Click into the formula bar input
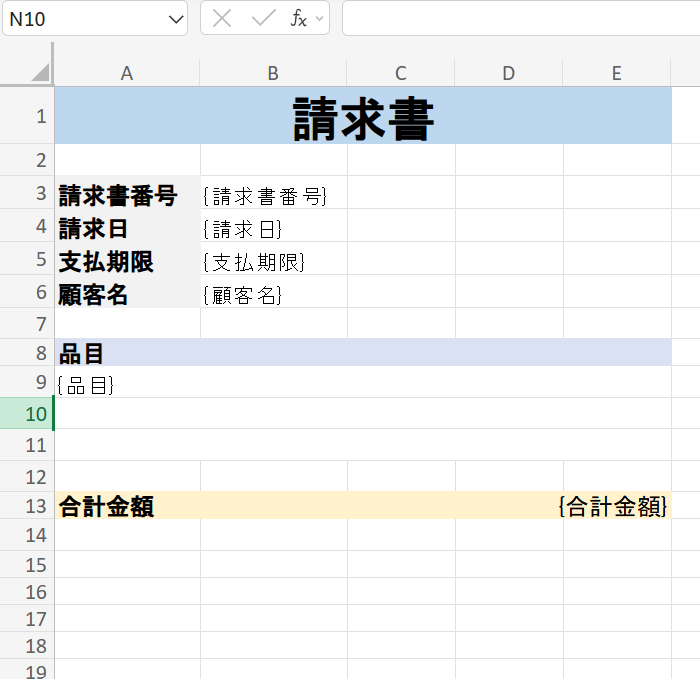The width and height of the screenshot is (700, 679). 521,18
